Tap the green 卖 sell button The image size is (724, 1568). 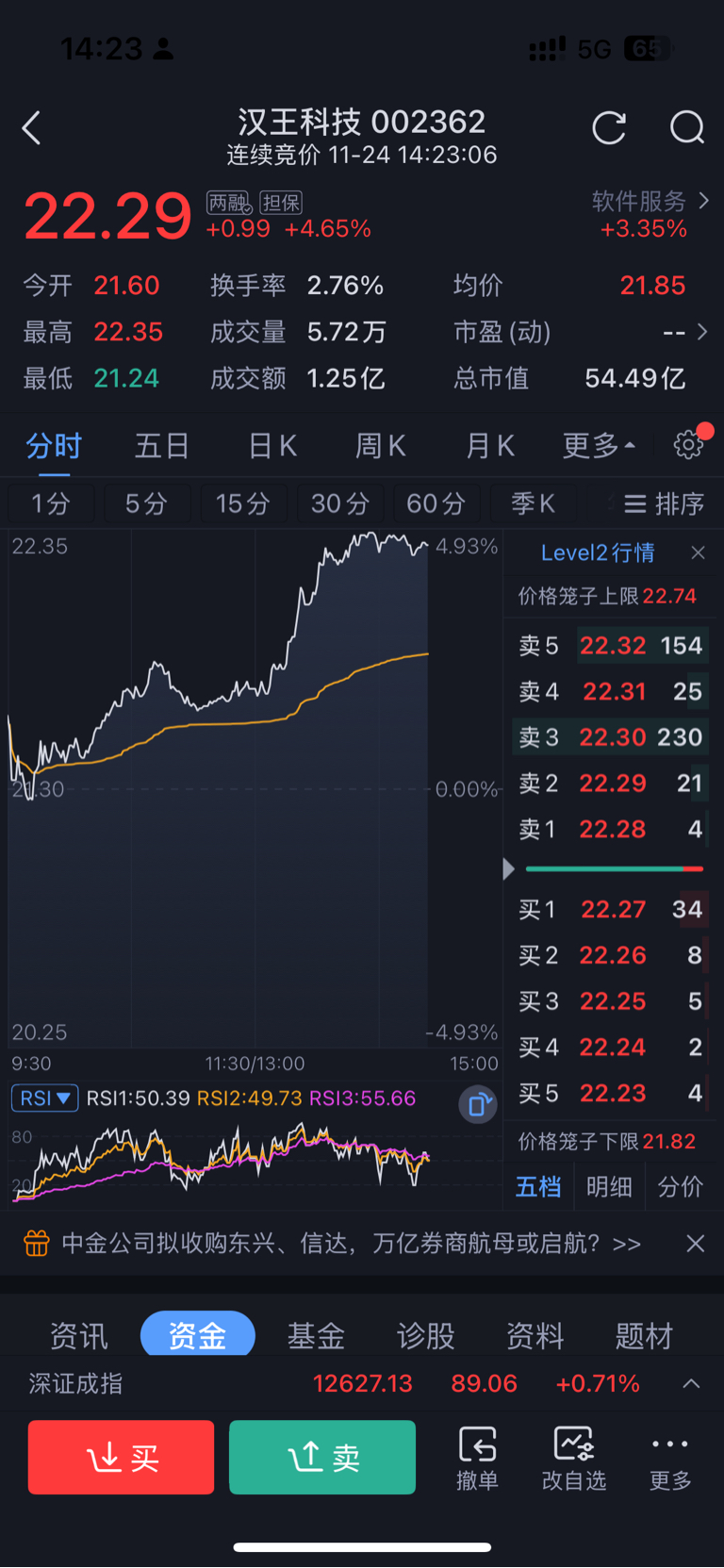coord(322,1458)
